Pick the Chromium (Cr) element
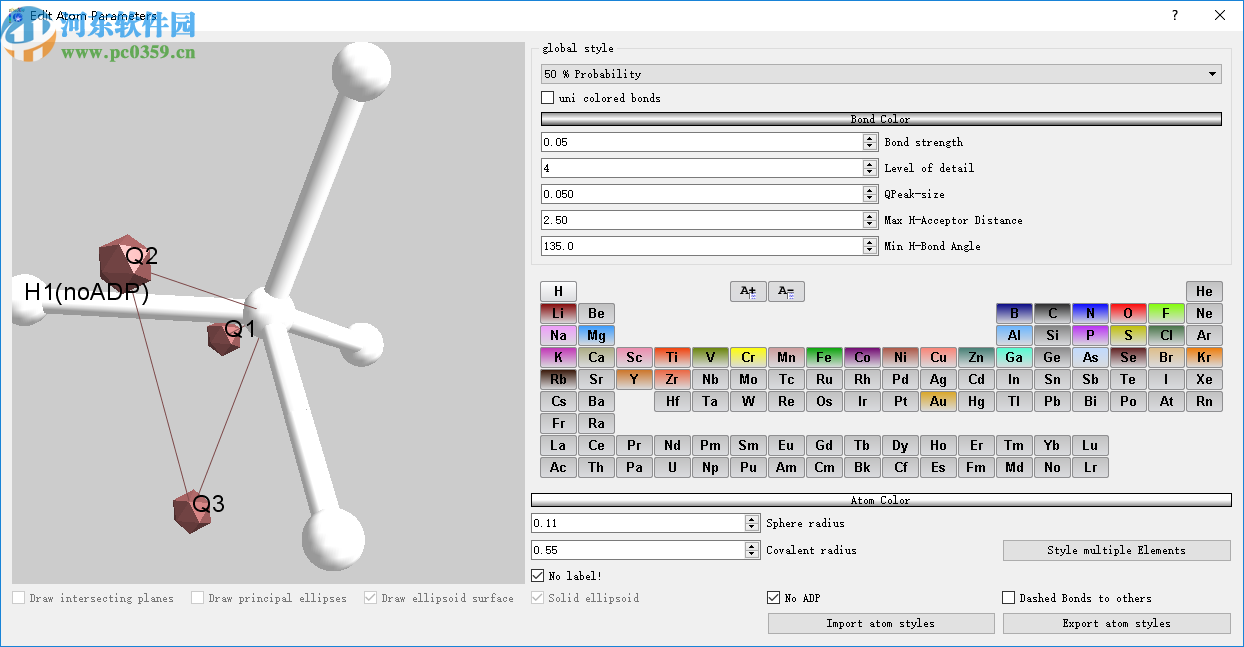This screenshot has width=1244, height=647. coord(748,357)
